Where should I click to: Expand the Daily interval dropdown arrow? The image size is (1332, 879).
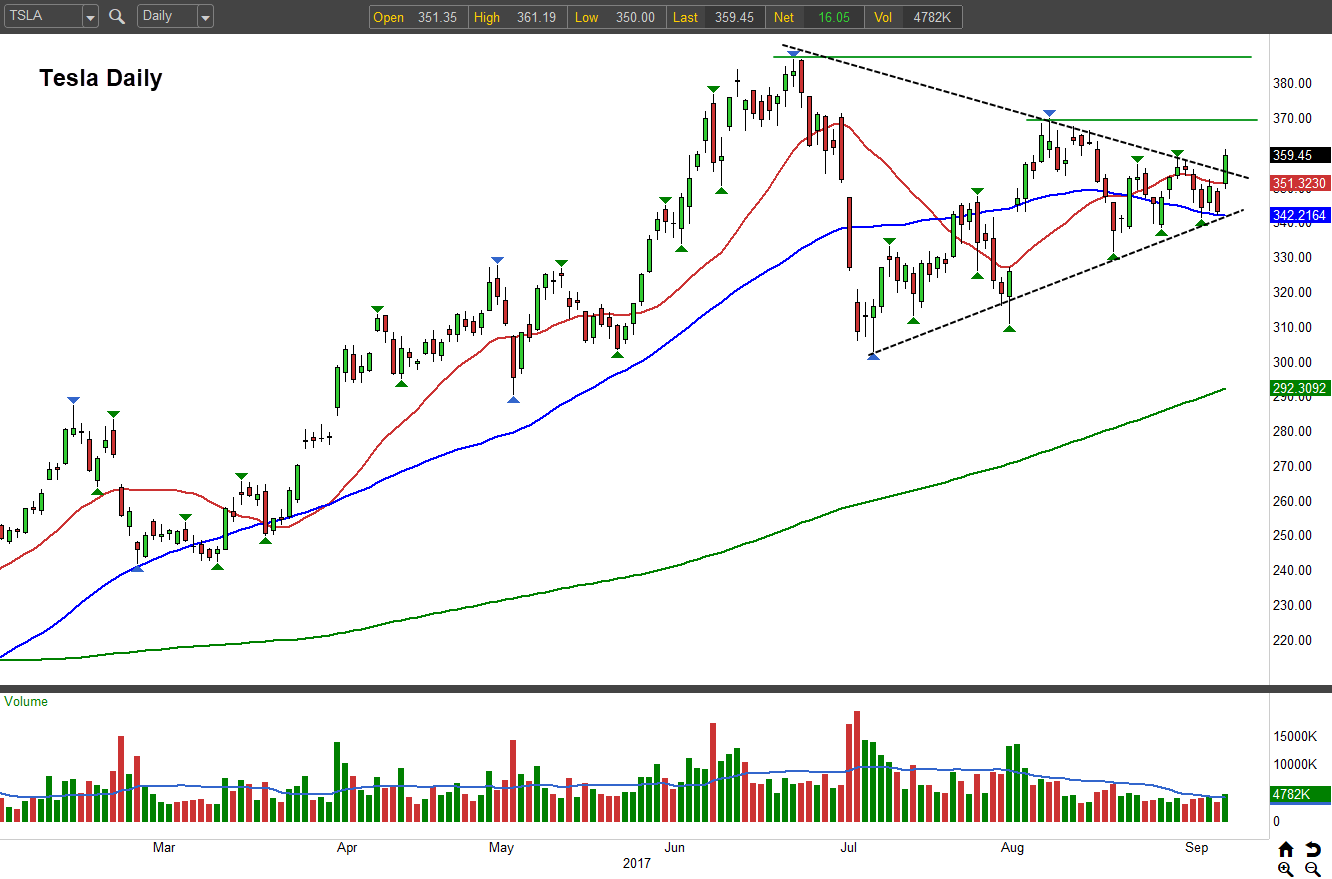coord(205,17)
